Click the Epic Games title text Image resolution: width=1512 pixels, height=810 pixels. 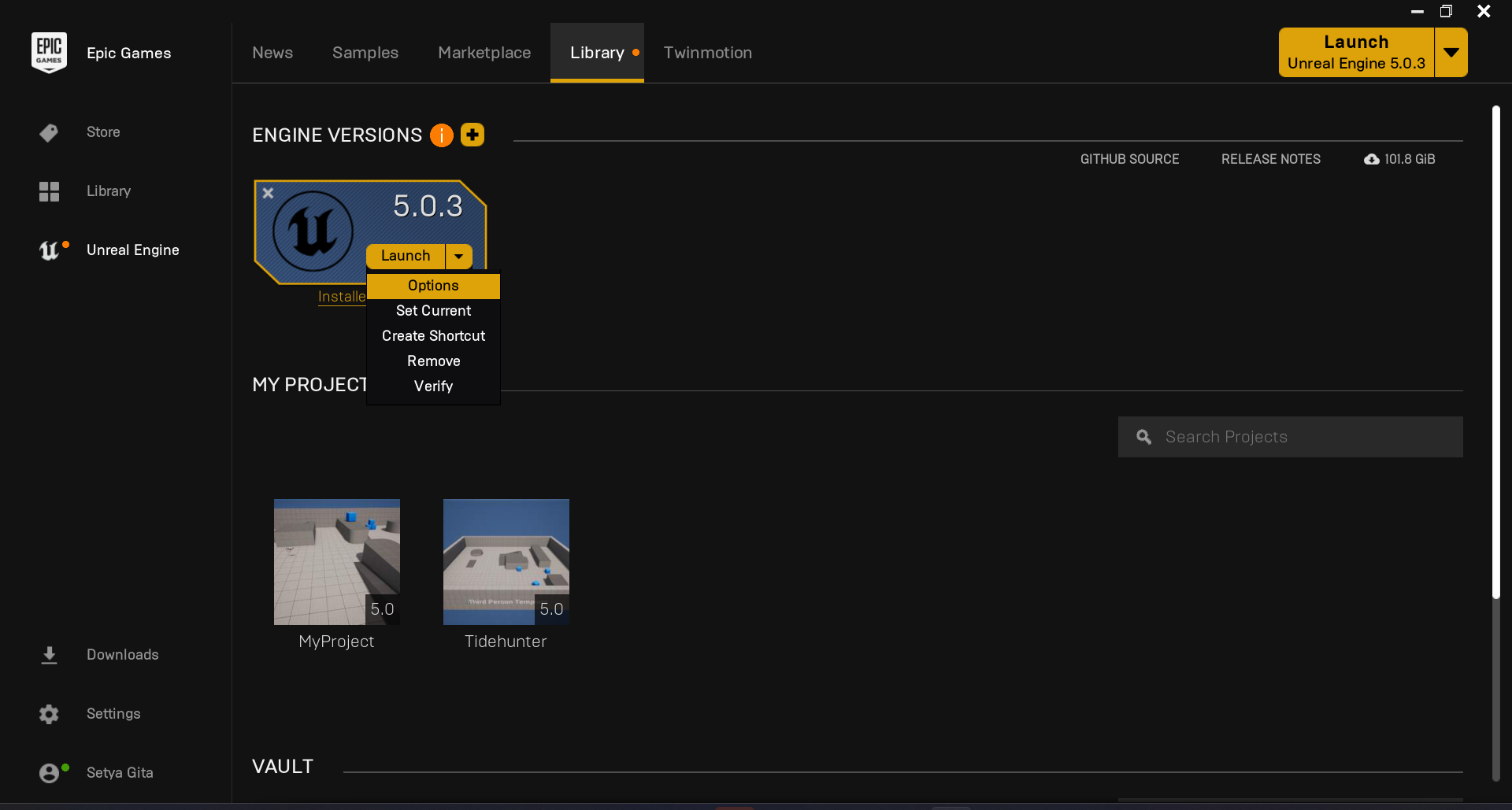129,53
